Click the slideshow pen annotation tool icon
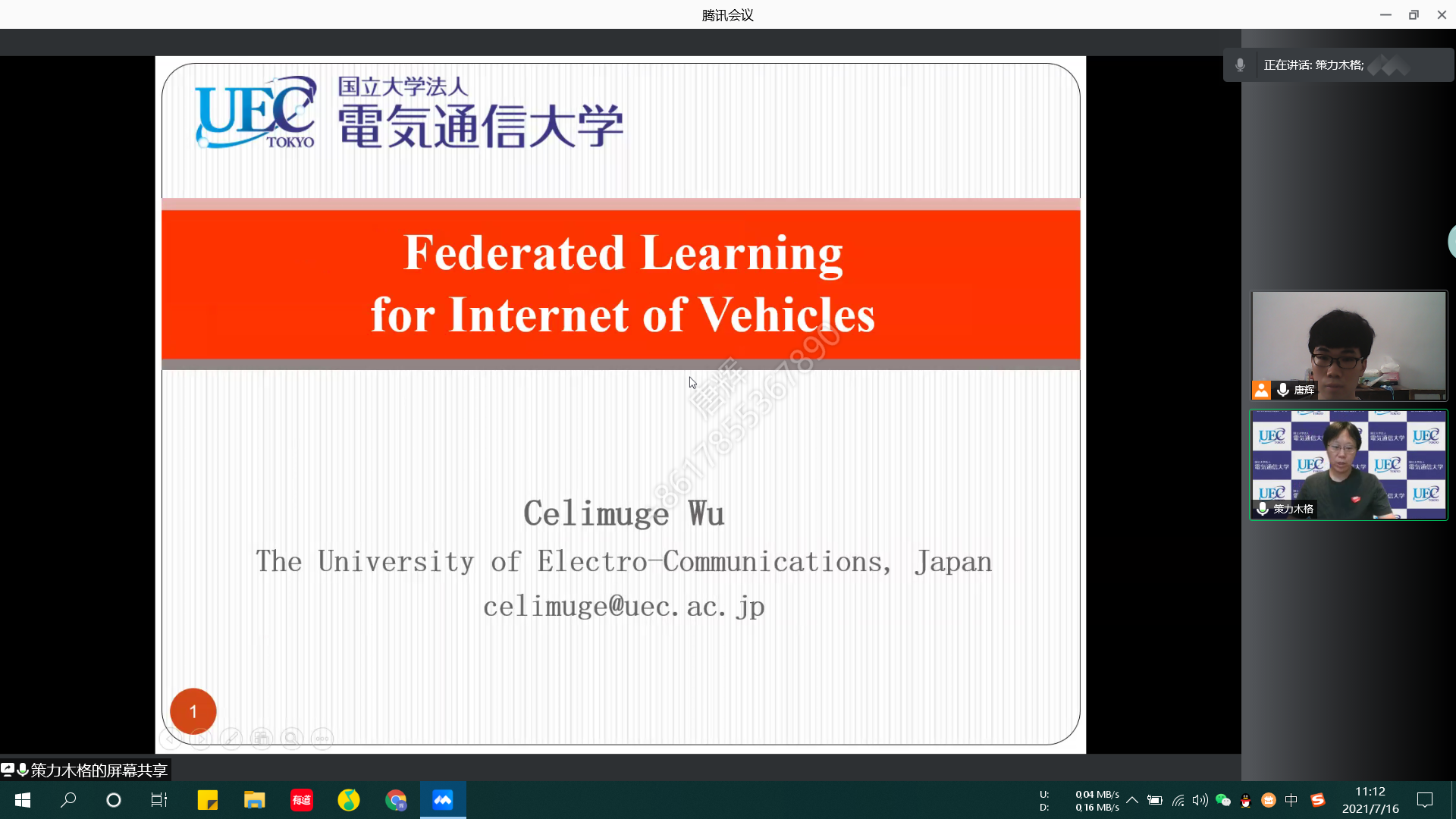 pos(231,738)
